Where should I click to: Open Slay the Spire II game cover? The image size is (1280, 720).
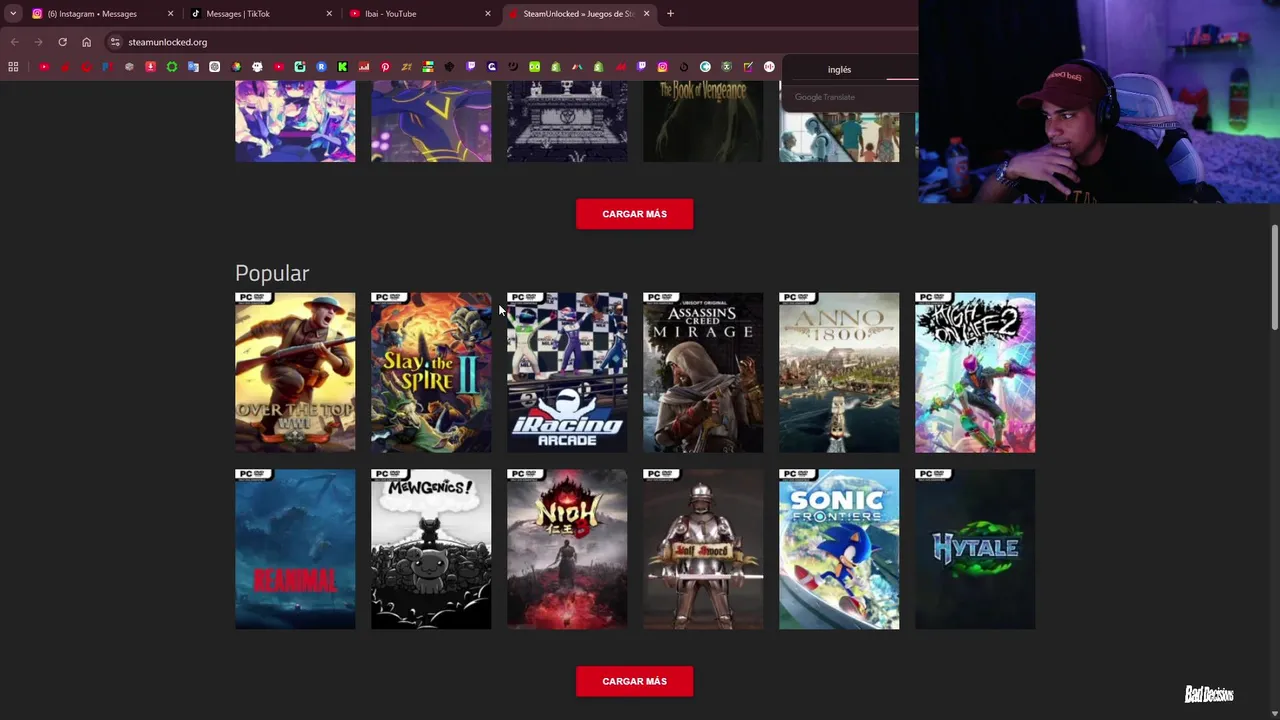click(x=431, y=372)
